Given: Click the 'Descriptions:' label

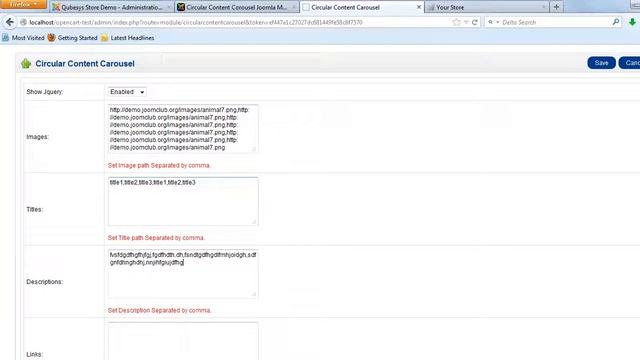Looking at the screenshot, I should pyautogui.click(x=44, y=282).
